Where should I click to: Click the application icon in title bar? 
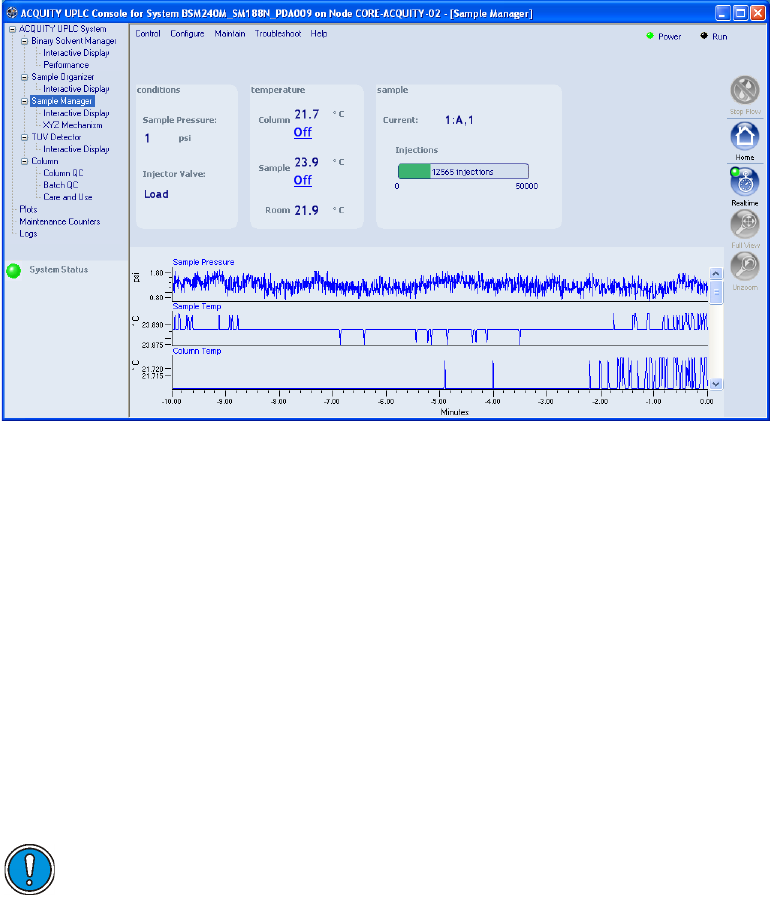[11, 12]
